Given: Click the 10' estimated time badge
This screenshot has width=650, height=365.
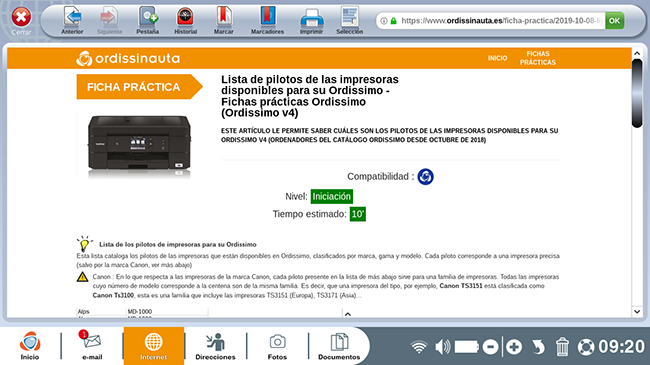Looking at the screenshot, I should (358, 214).
